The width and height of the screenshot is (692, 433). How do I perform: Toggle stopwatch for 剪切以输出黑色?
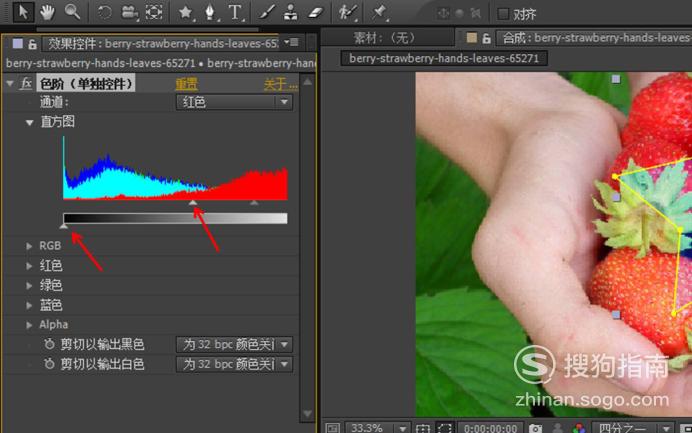49,344
